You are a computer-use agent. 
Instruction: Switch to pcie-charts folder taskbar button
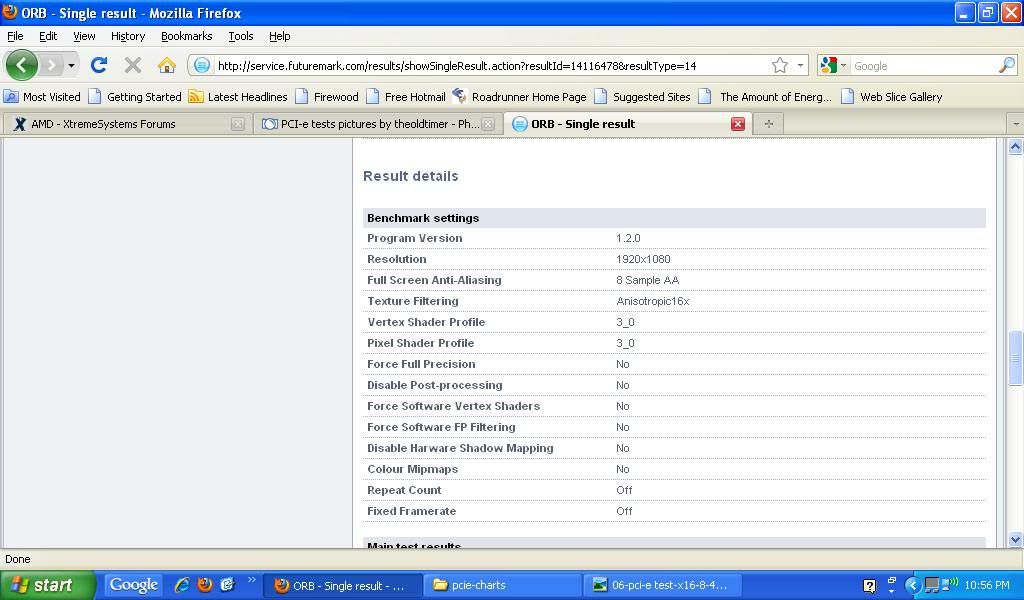[x=502, y=586]
